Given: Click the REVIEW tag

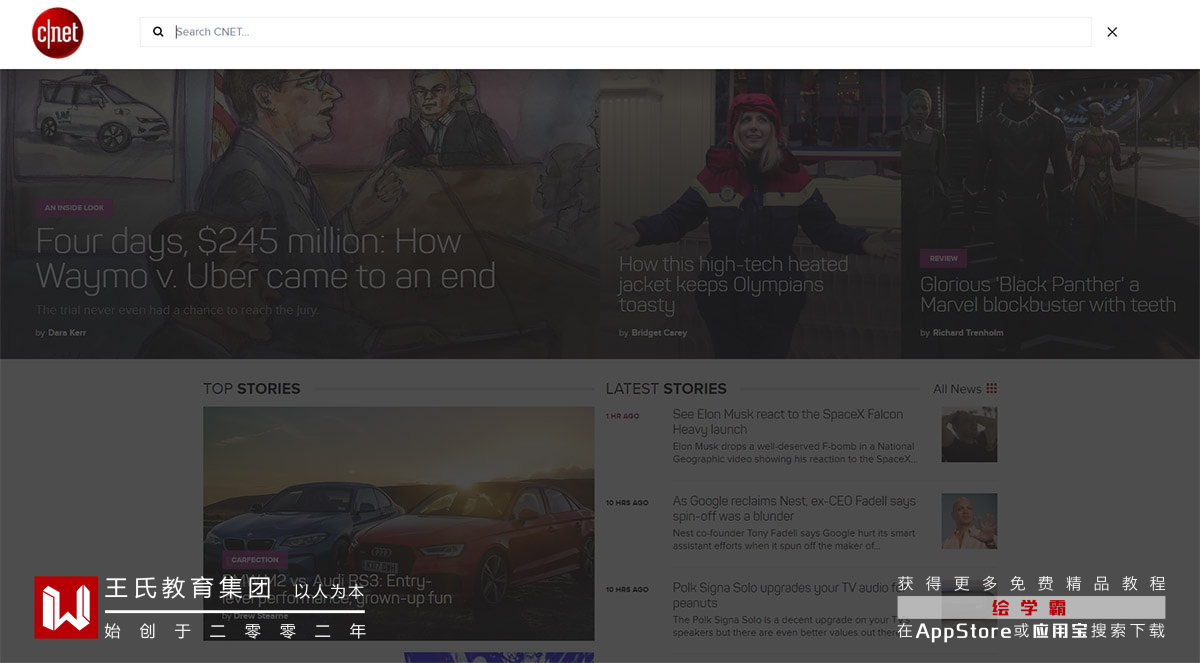Looking at the screenshot, I should pos(943,258).
